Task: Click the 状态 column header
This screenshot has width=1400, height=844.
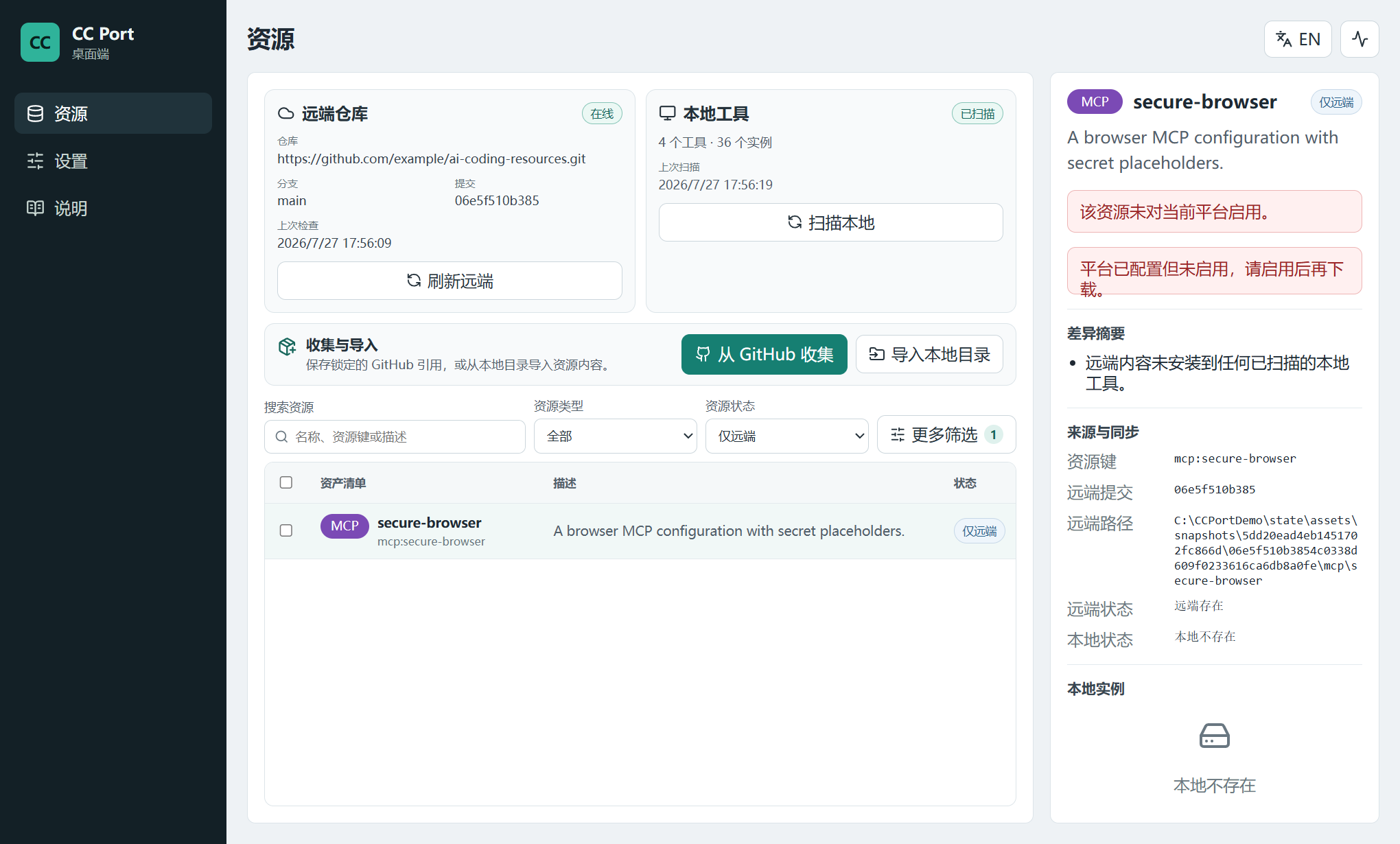Action: pyautogui.click(x=965, y=483)
